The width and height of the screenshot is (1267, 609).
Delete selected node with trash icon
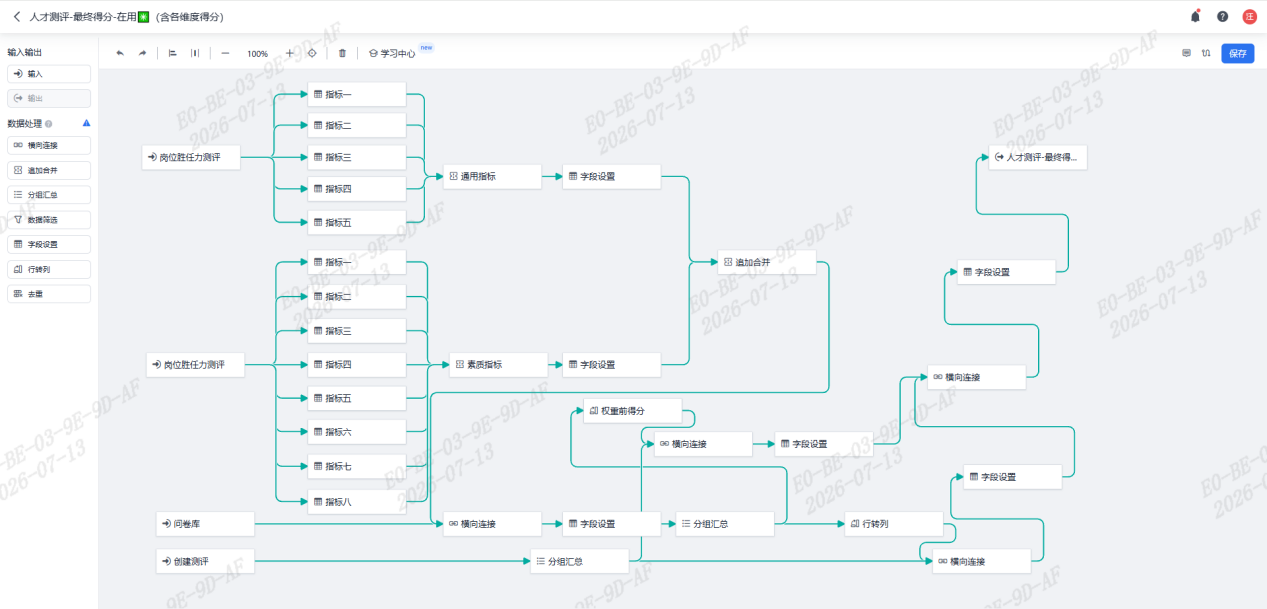(x=343, y=53)
